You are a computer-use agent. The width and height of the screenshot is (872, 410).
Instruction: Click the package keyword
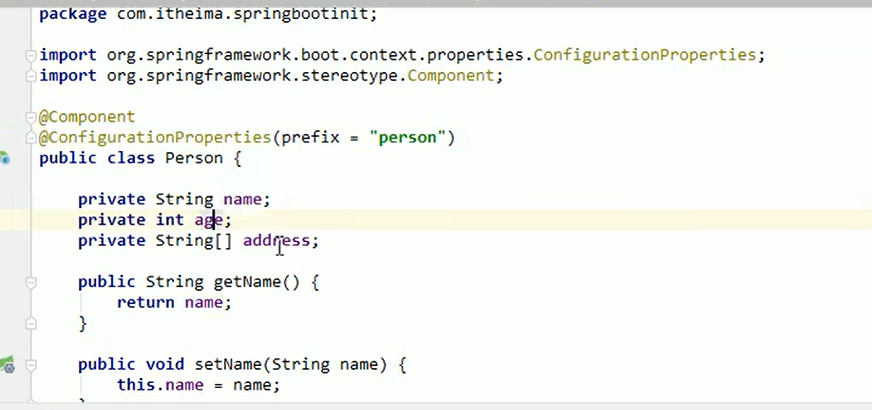coord(73,14)
